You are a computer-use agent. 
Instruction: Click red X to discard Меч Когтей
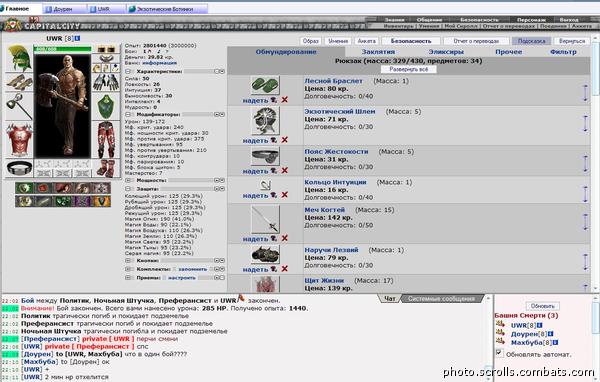point(284,238)
